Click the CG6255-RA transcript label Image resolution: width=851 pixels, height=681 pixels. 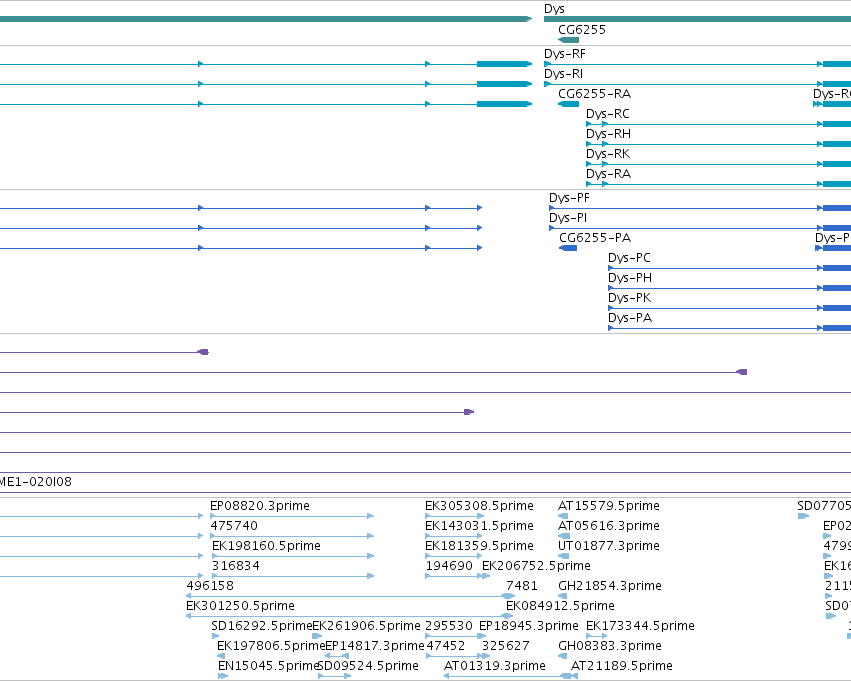pos(594,94)
